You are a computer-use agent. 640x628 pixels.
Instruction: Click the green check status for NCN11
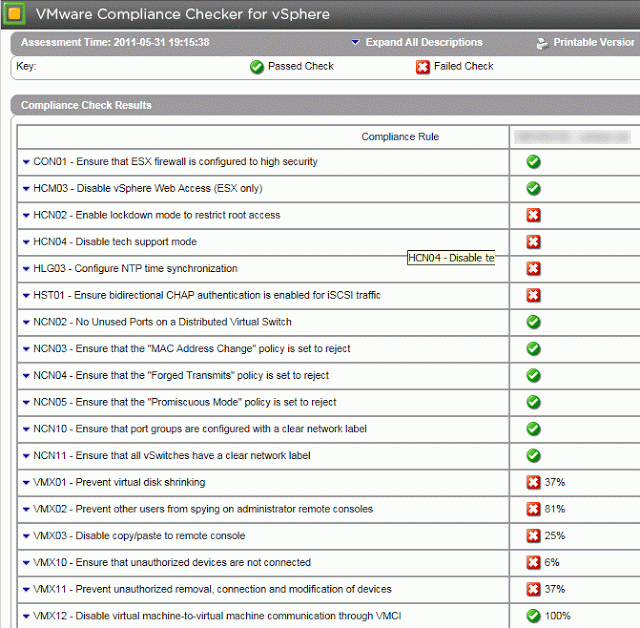click(533, 455)
